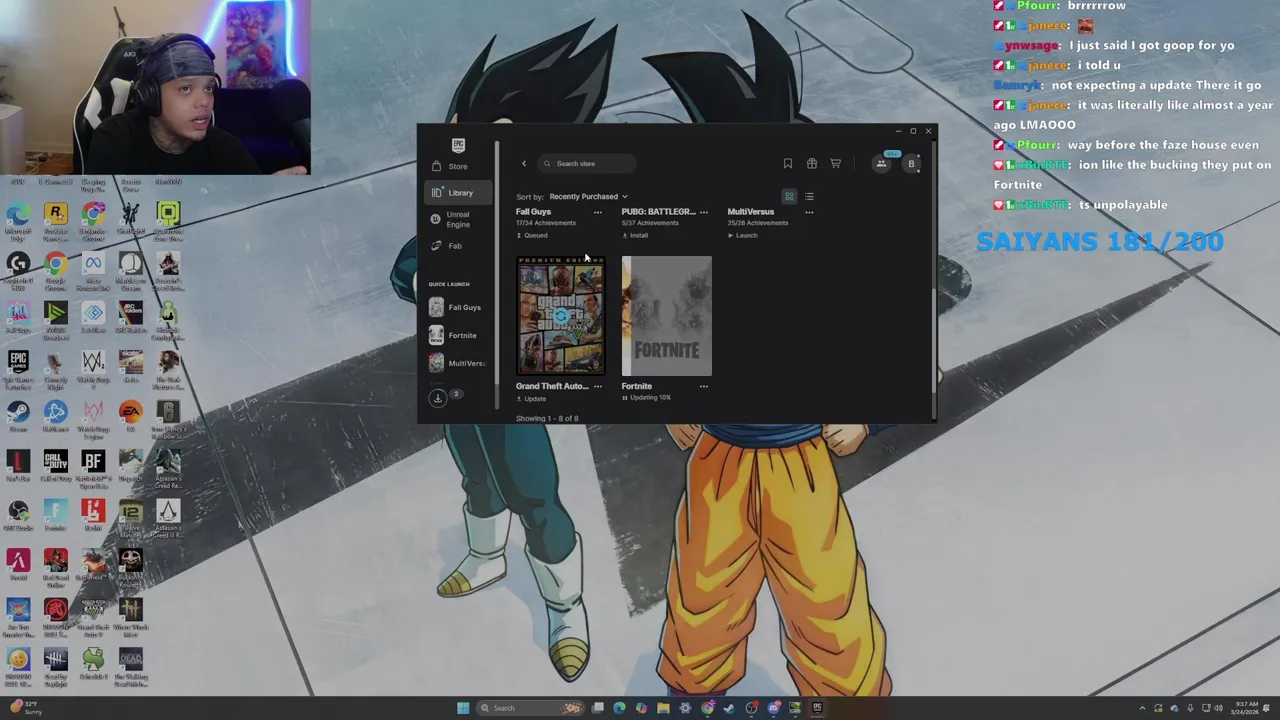
Task: Select Library in the Epic sidebar
Action: (x=459, y=193)
